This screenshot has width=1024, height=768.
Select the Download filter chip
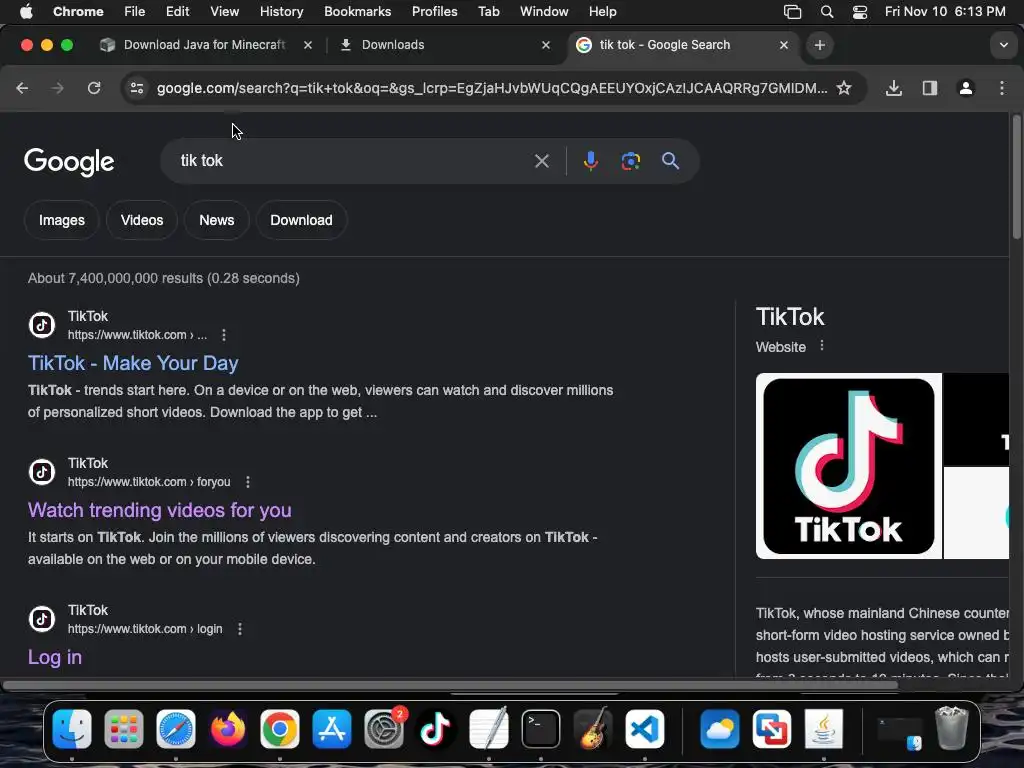coord(301,220)
